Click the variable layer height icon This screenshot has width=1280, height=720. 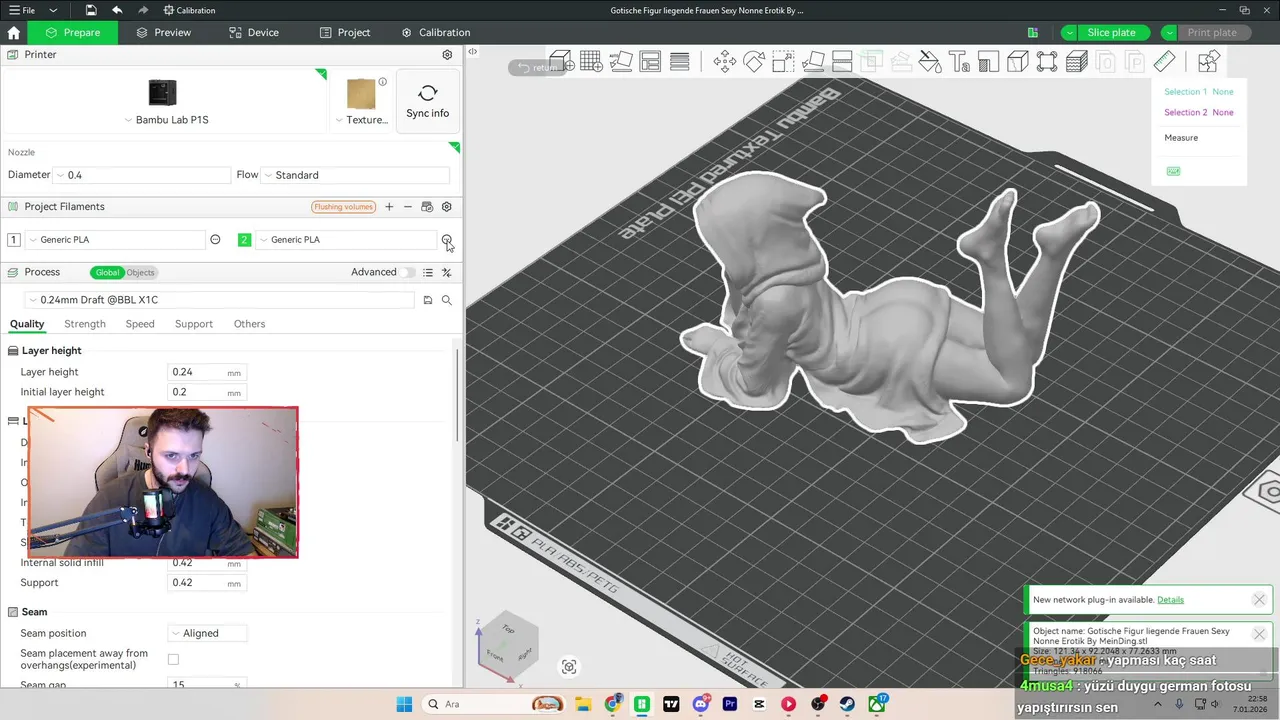(x=680, y=62)
